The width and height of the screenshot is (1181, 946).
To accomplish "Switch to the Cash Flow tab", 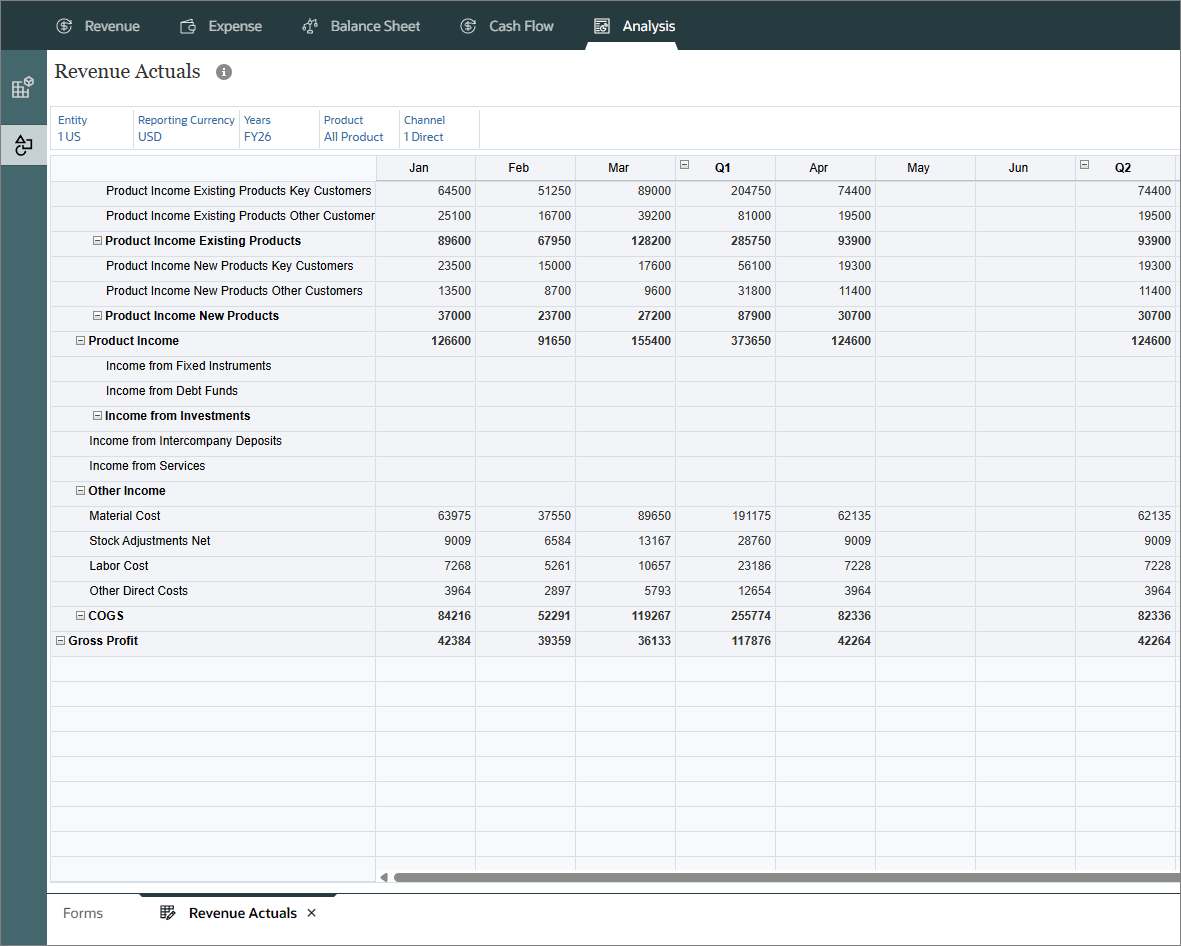I will point(507,26).
